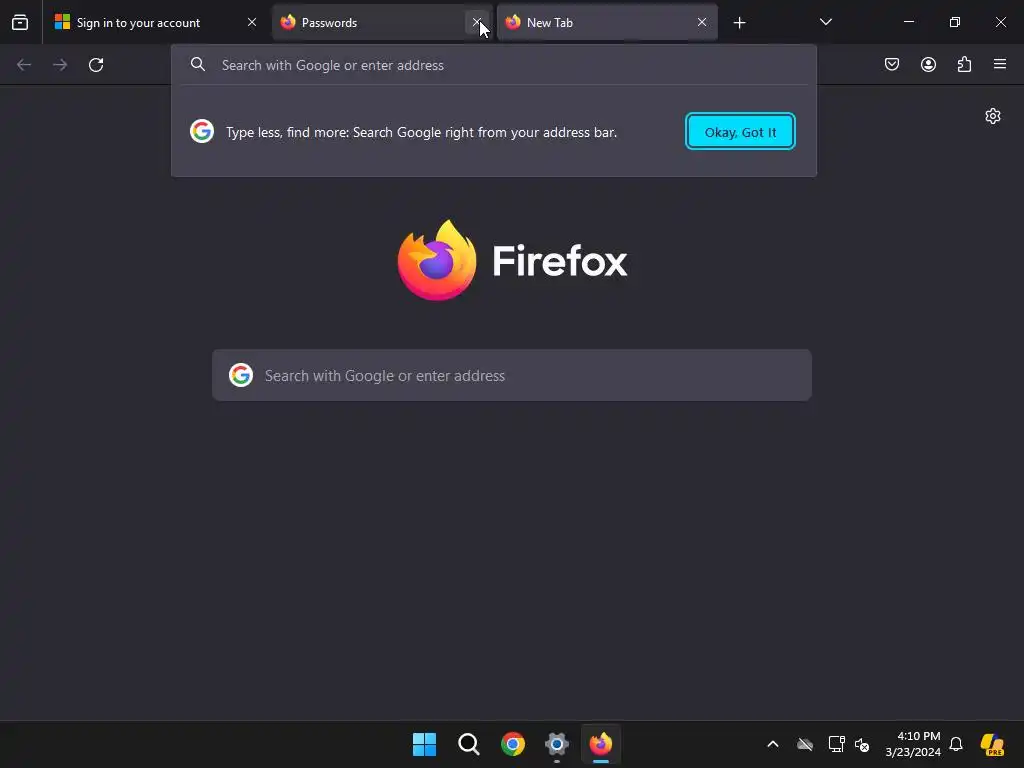The width and height of the screenshot is (1024, 768).
Task: Go forward one page
Action: [x=60, y=65]
